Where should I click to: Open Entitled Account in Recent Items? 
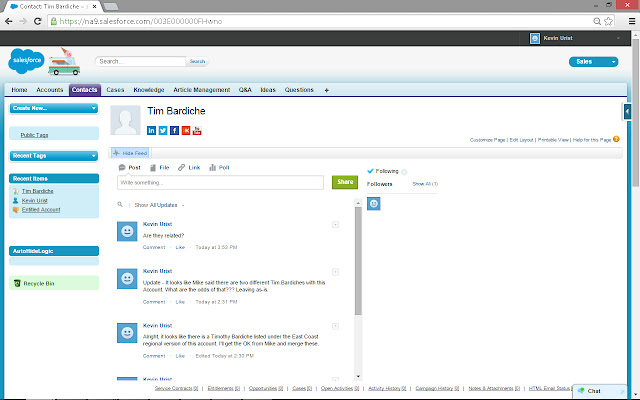click(x=41, y=209)
